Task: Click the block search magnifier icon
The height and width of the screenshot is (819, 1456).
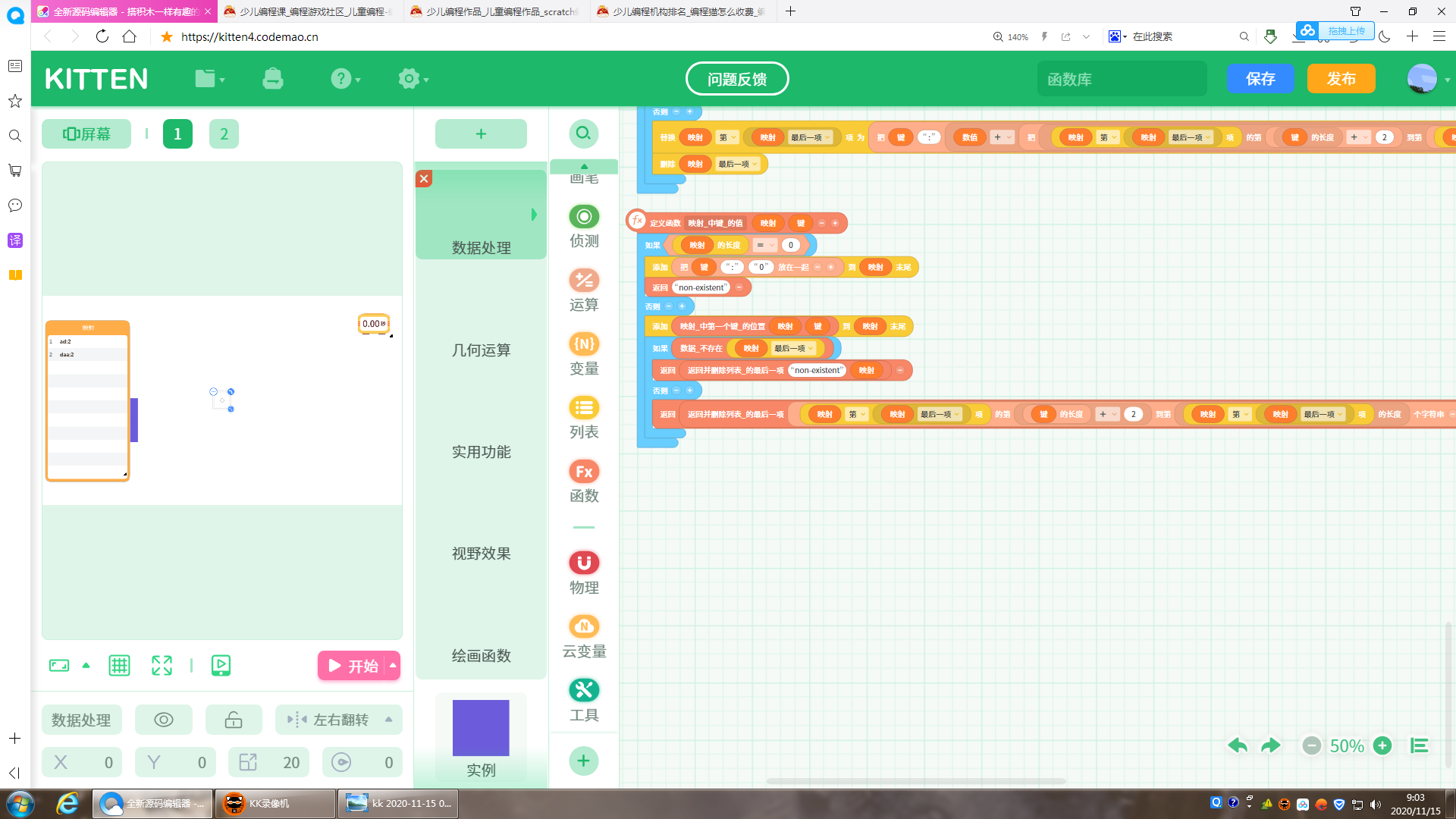Action: pos(584,133)
